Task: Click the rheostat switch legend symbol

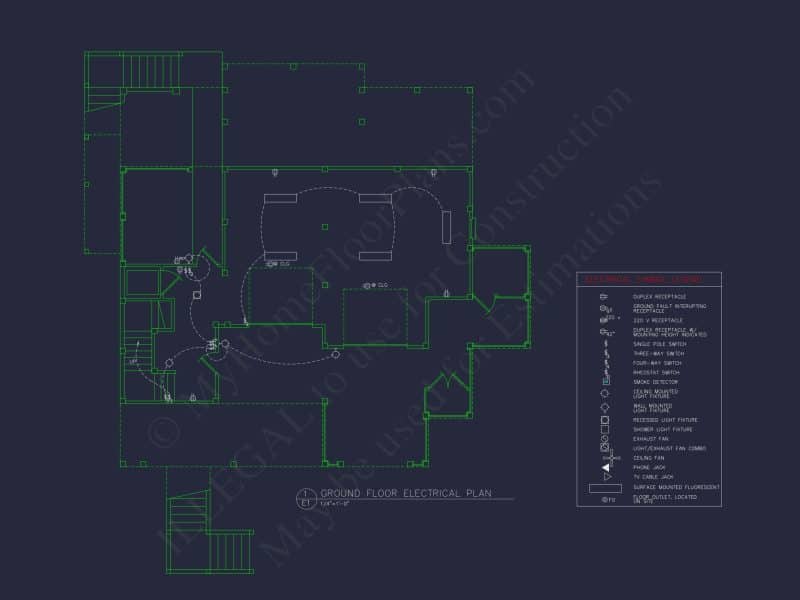Action: (x=606, y=372)
